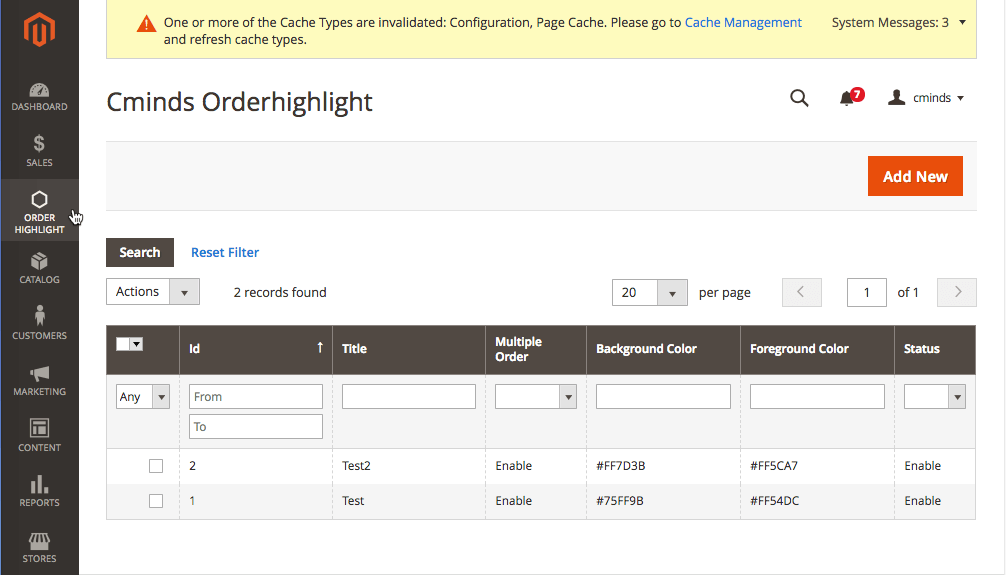
Task: Click the search magnifier icon
Action: click(799, 98)
